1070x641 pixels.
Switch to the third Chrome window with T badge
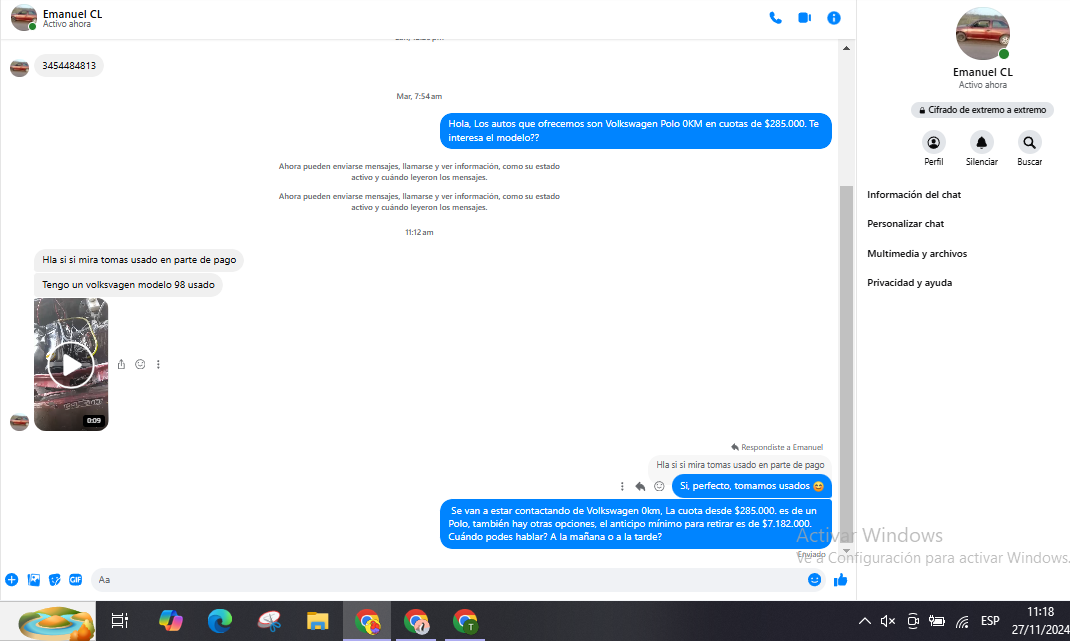[x=465, y=621]
